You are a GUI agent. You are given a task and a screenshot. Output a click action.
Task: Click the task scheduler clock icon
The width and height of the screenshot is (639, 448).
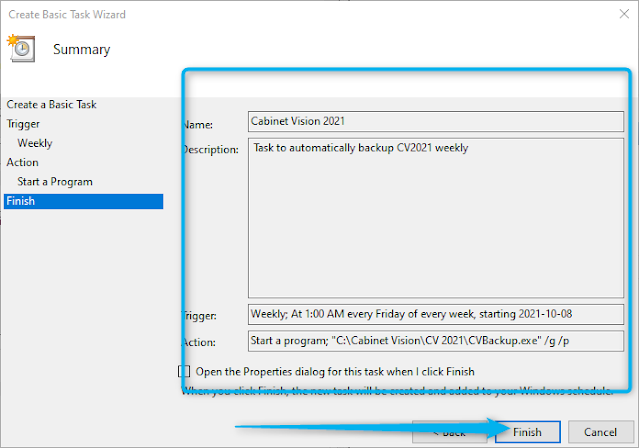pyautogui.click(x=21, y=48)
